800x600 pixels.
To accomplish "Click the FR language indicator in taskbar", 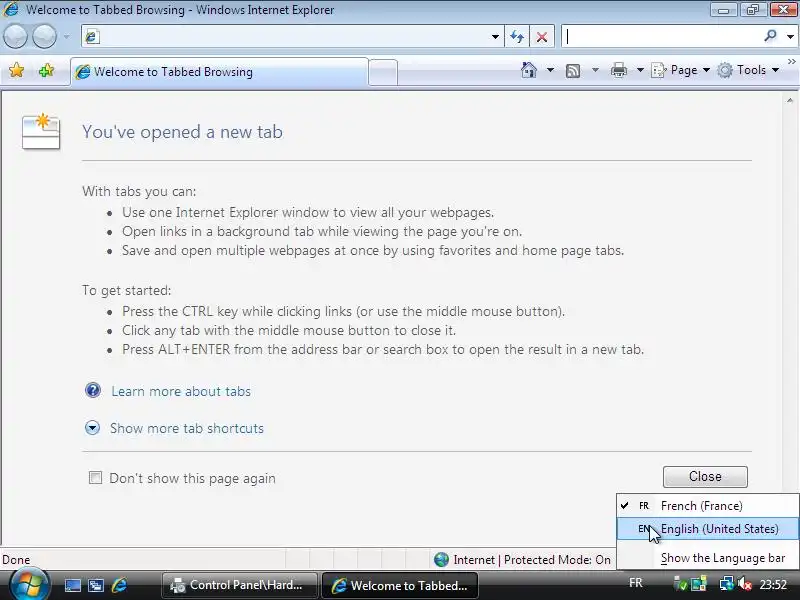I will point(636,583).
